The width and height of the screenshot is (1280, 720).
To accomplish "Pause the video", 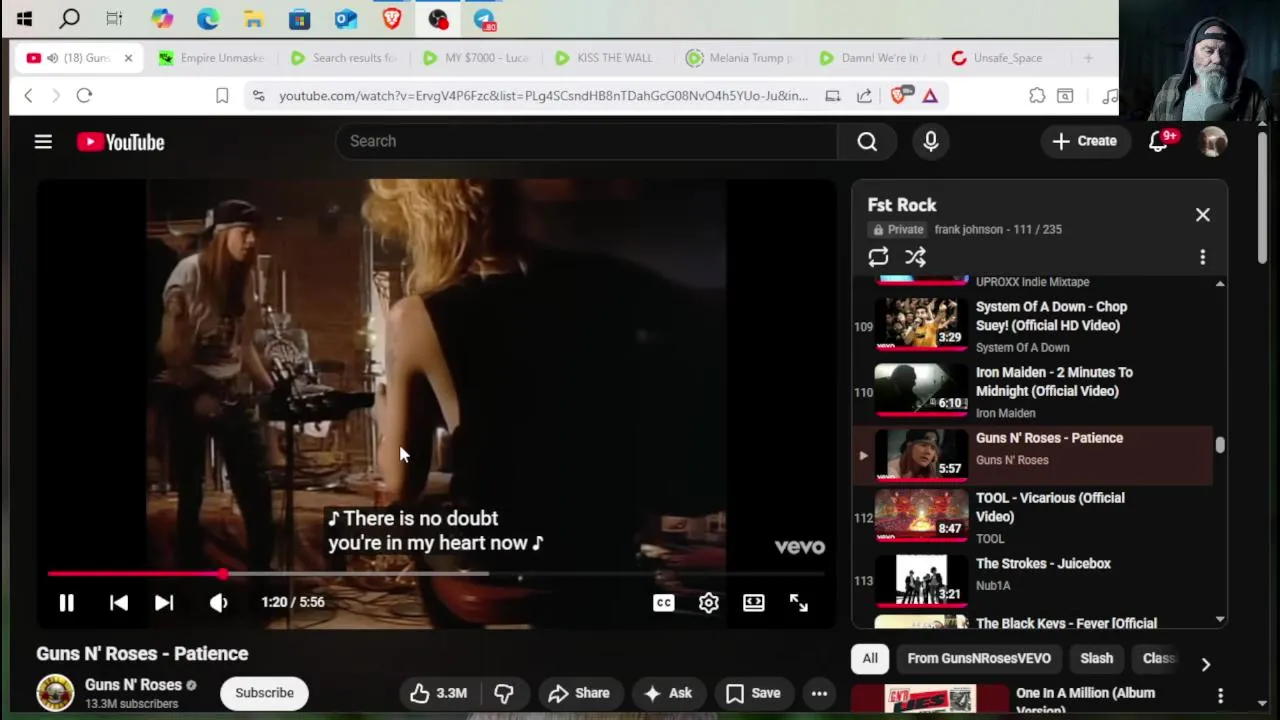I will [66, 602].
